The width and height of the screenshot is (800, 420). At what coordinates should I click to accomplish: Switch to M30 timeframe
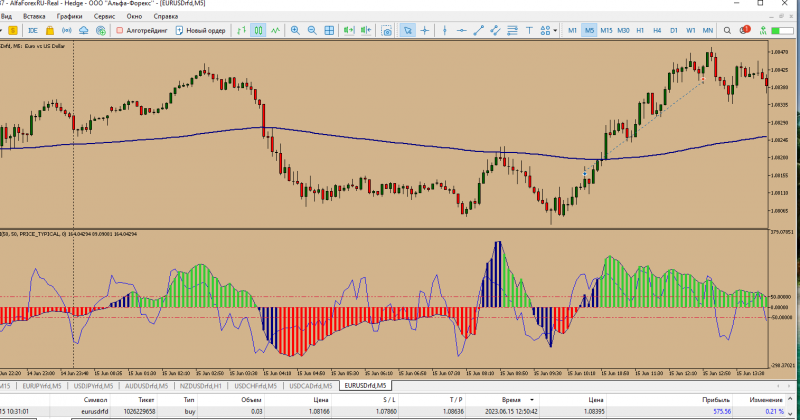tap(623, 31)
